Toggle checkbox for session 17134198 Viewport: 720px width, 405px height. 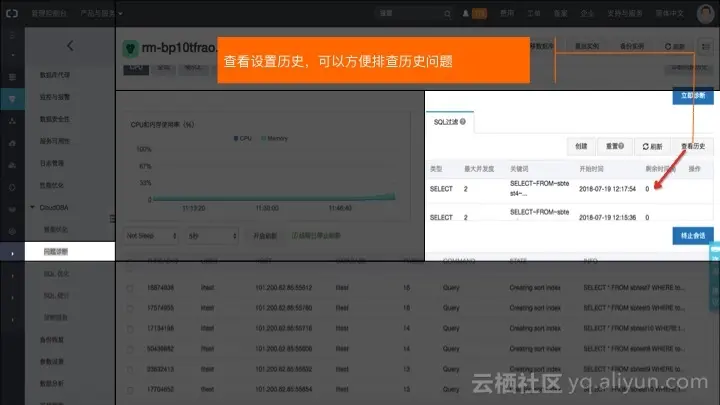click(x=130, y=329)
